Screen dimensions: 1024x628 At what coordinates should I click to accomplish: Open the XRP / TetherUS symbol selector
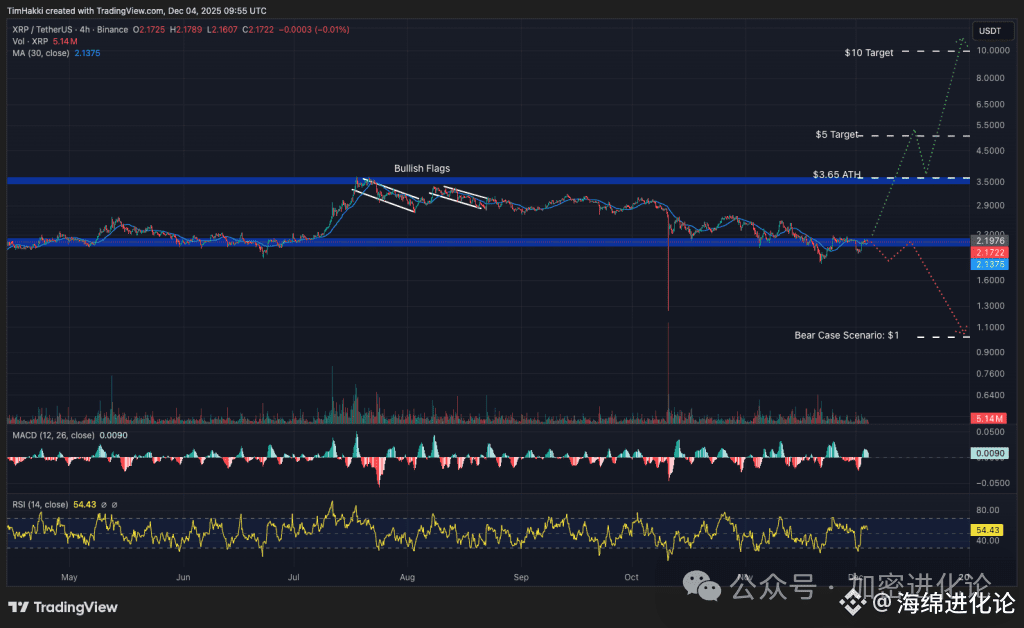click(x=40, y=30)
